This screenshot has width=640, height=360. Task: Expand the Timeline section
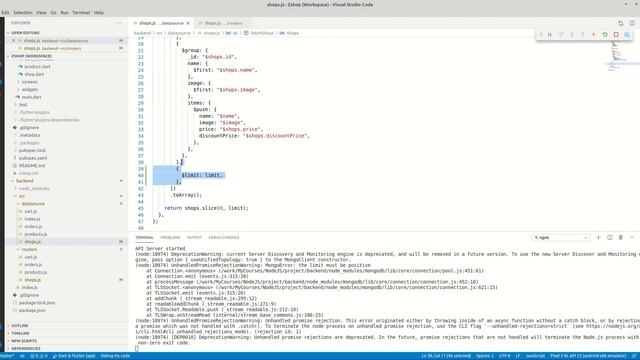(x=20, y=333)
